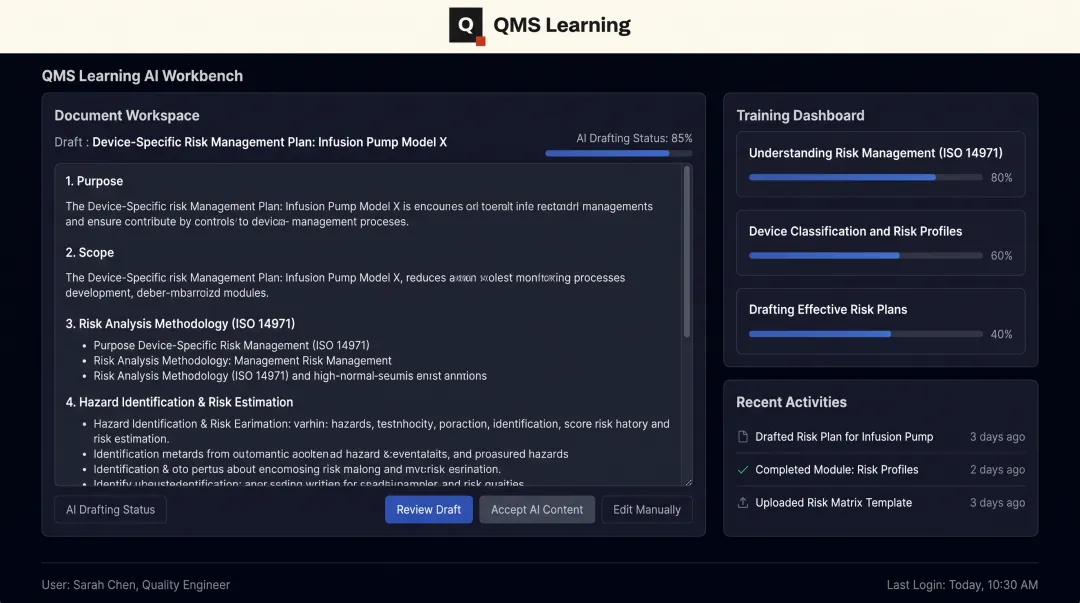Image resolution: width=1080 pixels, height=603 pixels.
Task: Click the AI Drafting Status 85% progress bar
Action: (619, 153)
